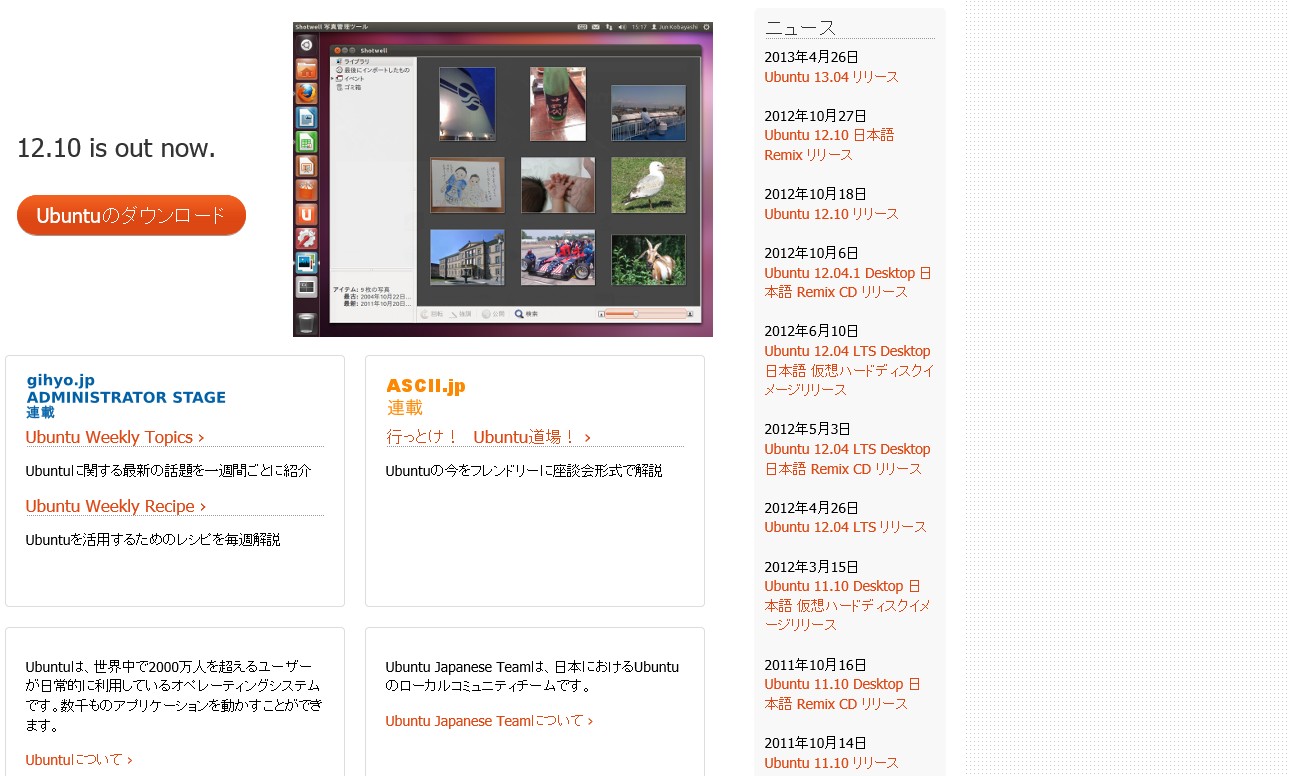Viewport: 1290px width, 776px height.
Task: Visit the 行っとけ！ Ubuntu道場！ link
Action: coord(489,437)
